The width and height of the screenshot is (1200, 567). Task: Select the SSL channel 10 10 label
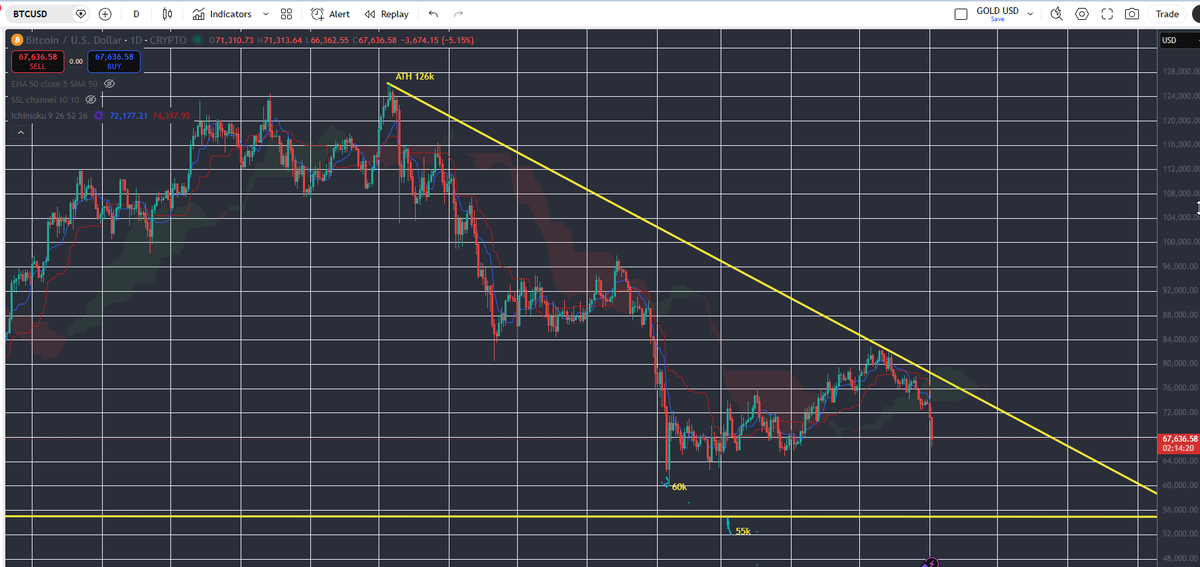click(45, 100)
